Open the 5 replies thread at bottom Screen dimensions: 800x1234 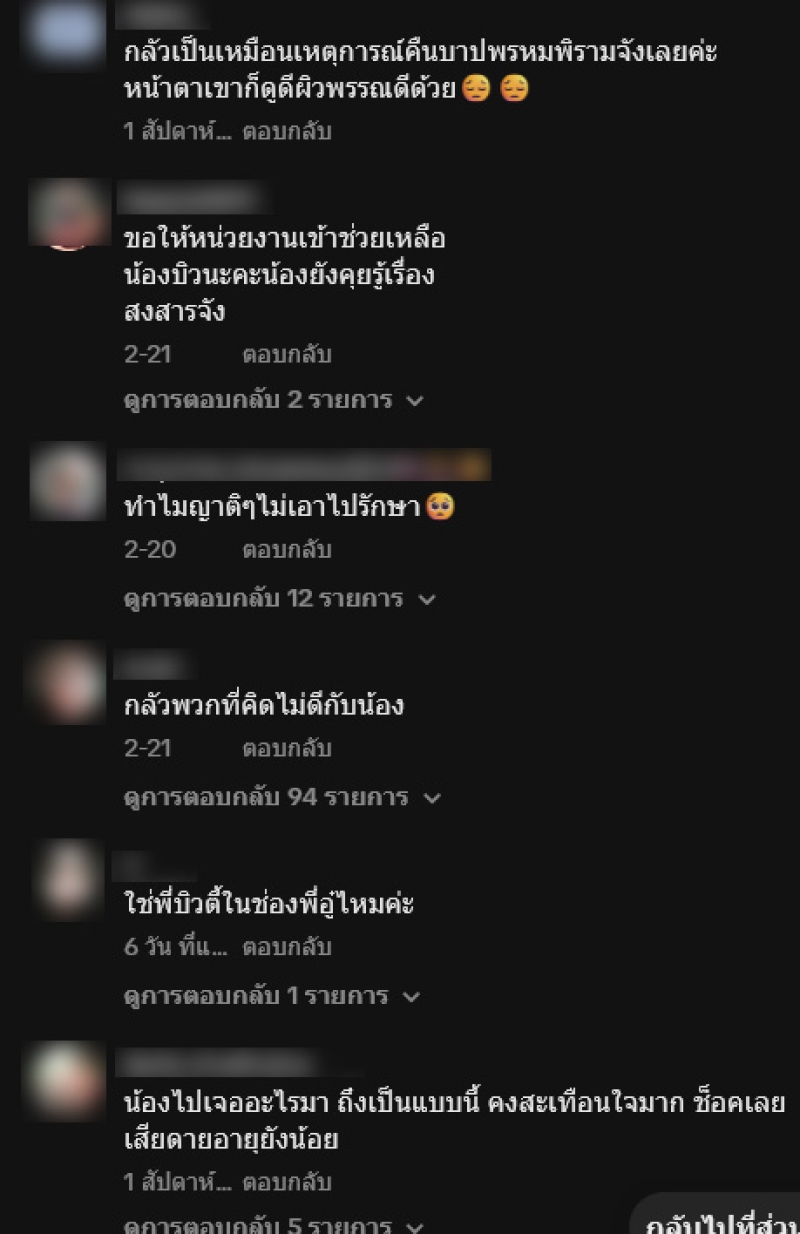click(x=274, y=1226)
